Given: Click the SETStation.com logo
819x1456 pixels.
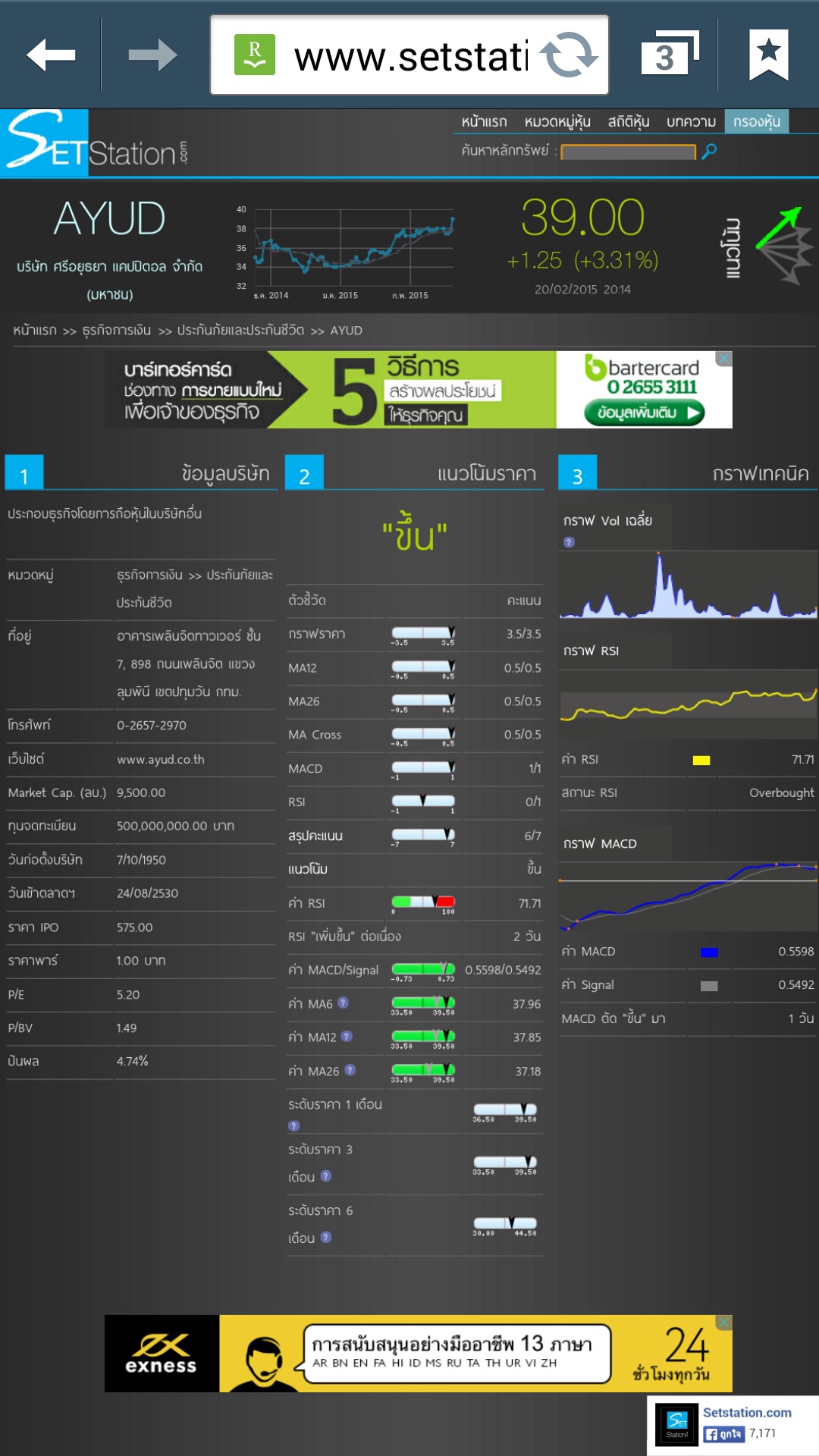Looking at the screenshot, I should [94, 143].
